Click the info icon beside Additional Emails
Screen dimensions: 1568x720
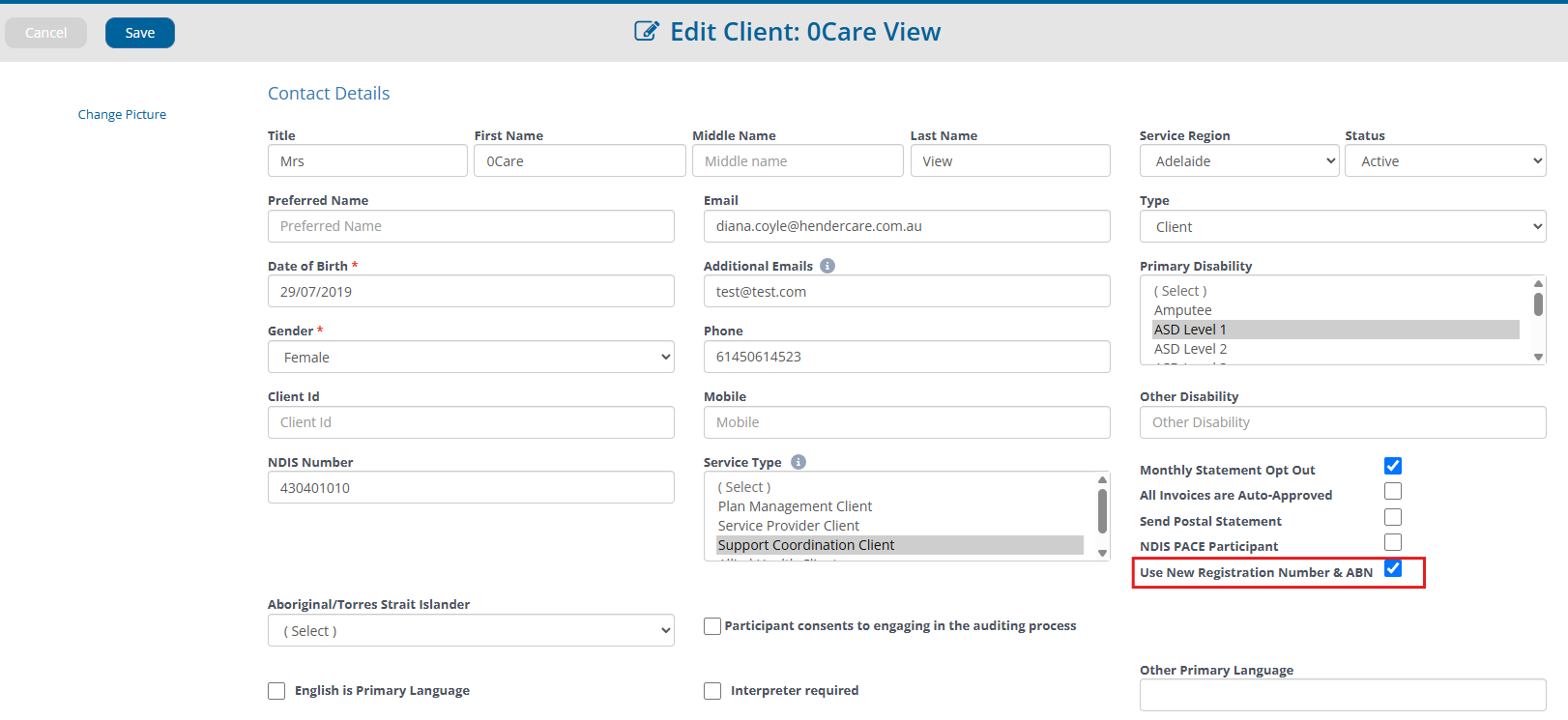pyautogui.click(x=828, y=266)
